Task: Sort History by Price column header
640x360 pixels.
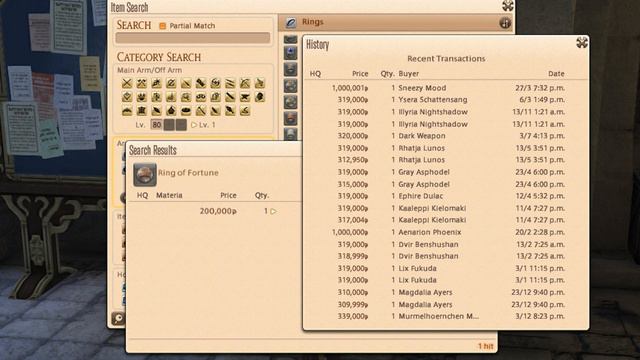Action: coord(360,74)
